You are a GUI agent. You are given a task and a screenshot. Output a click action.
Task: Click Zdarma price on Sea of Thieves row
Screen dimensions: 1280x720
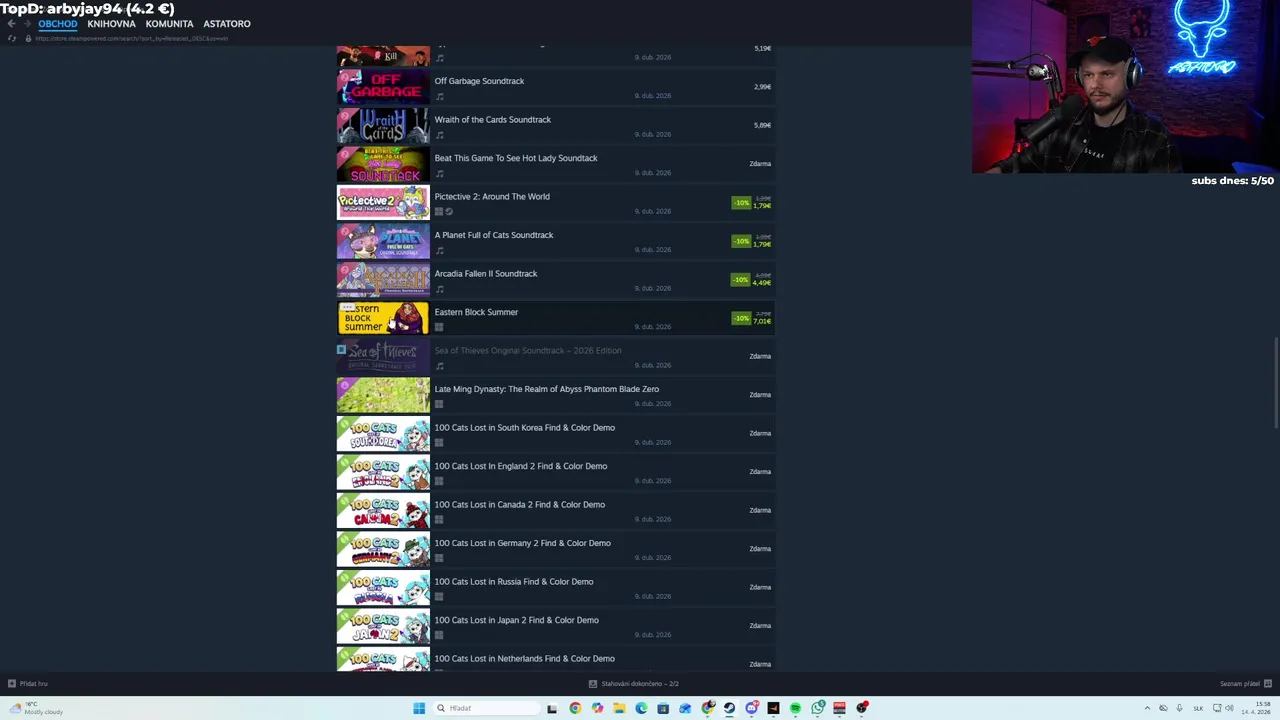pyautogui.click(x=760, y=356)
